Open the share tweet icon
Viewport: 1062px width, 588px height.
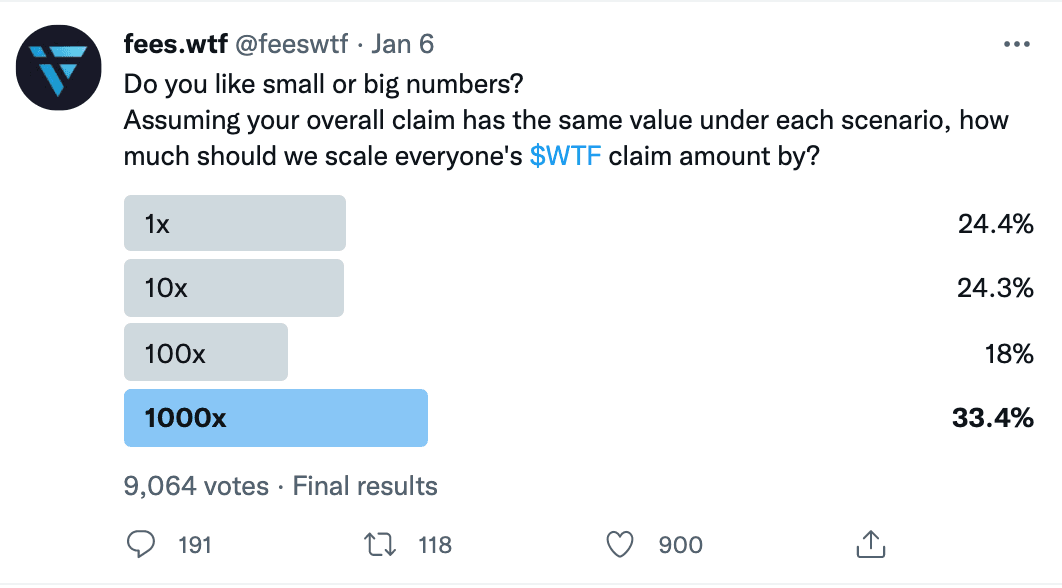(870, 545)
